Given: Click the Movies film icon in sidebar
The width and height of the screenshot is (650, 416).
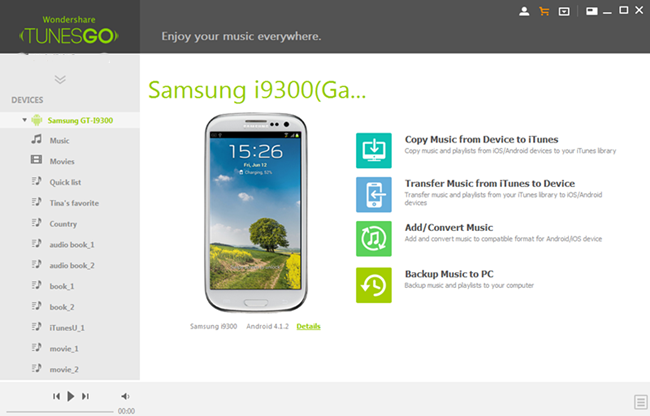Looking at the screenshot, I should [36, 160].
